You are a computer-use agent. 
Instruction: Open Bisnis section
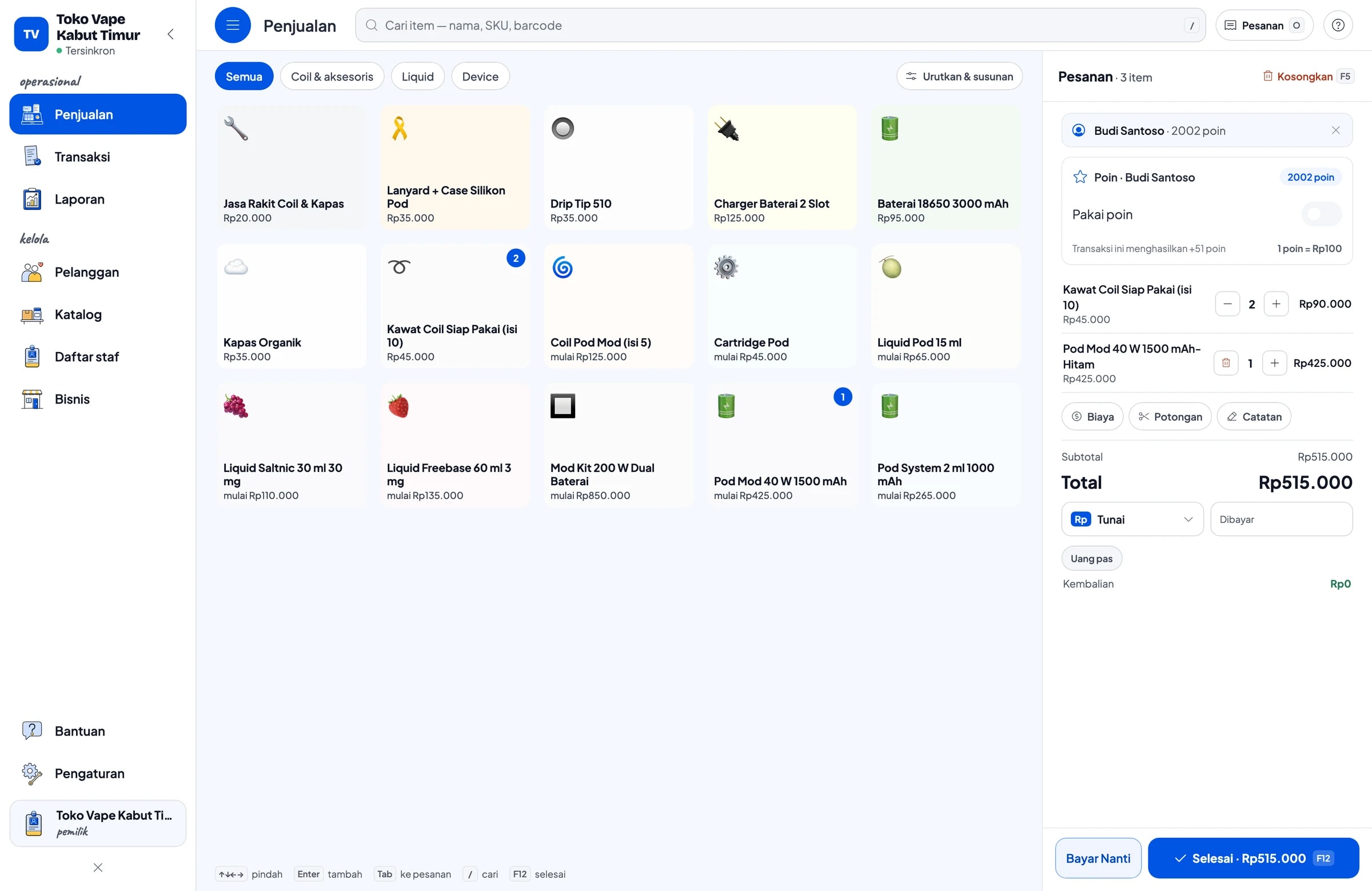pyautogui.click(x=98, y=399)
